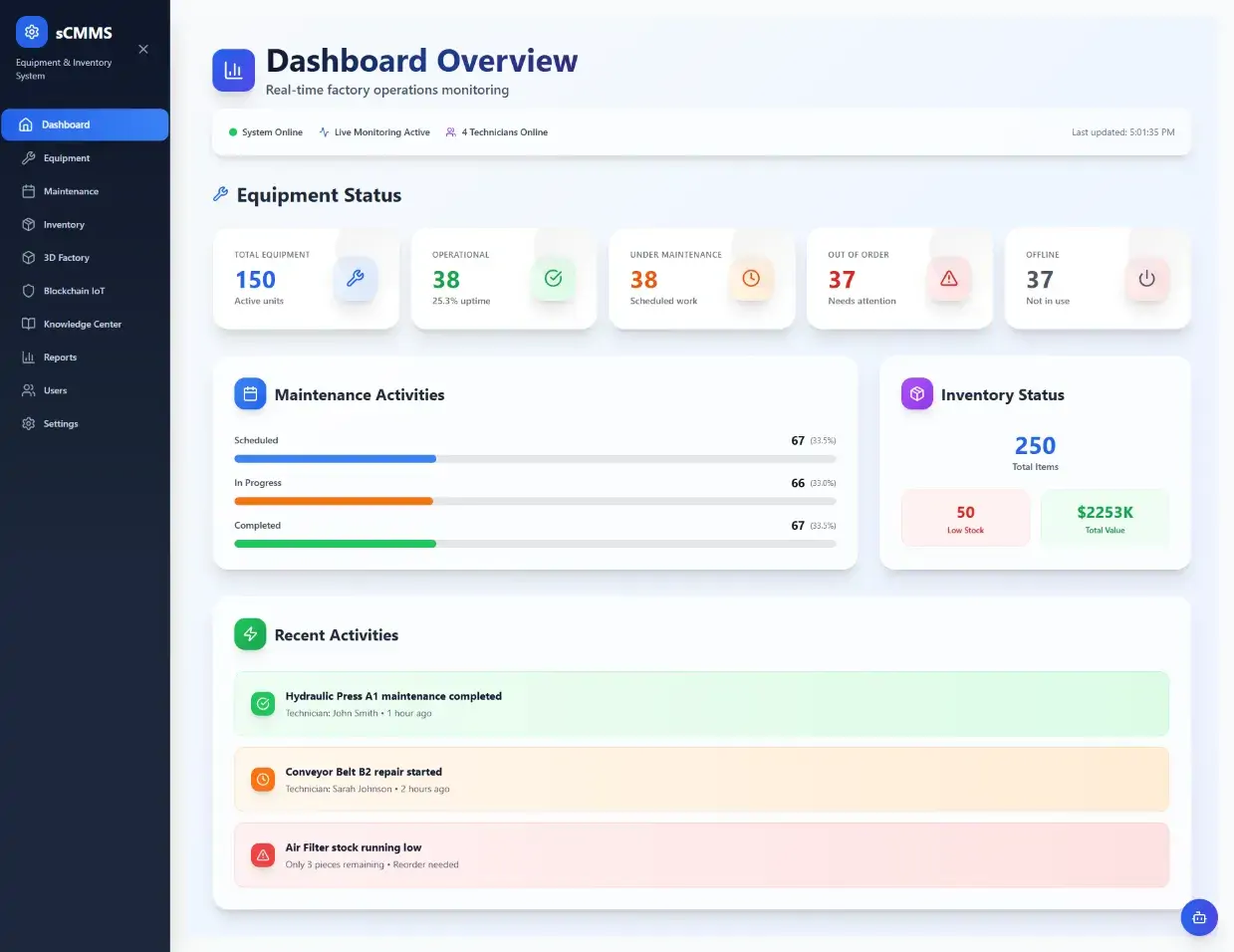Click the sCMMS gear logo icon
The width and height of the screenshot is (1234, 952).
[32, 32]
